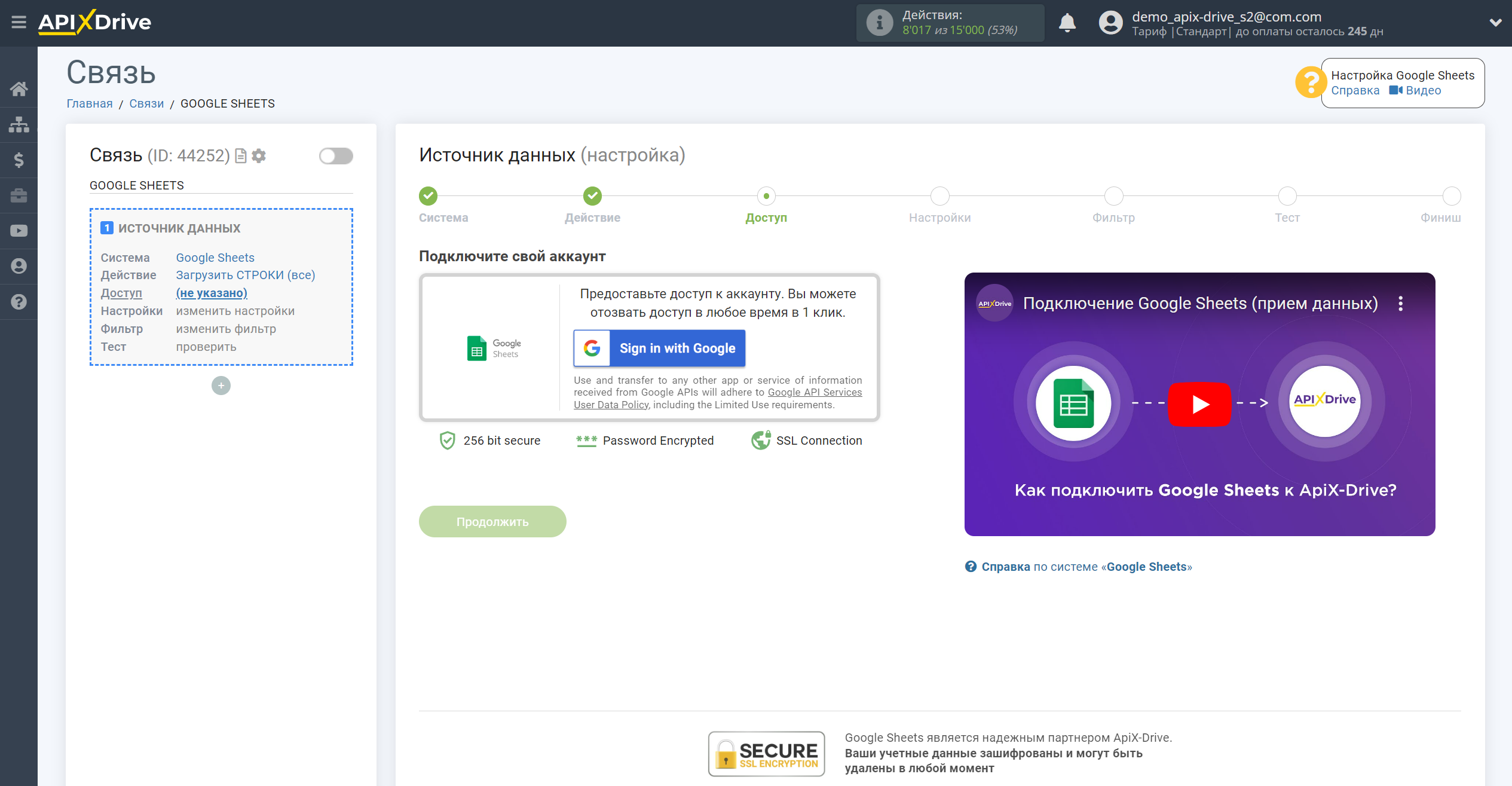
Task: Click the Google Sheets logo in account box
Action: [x=494, y=348]
